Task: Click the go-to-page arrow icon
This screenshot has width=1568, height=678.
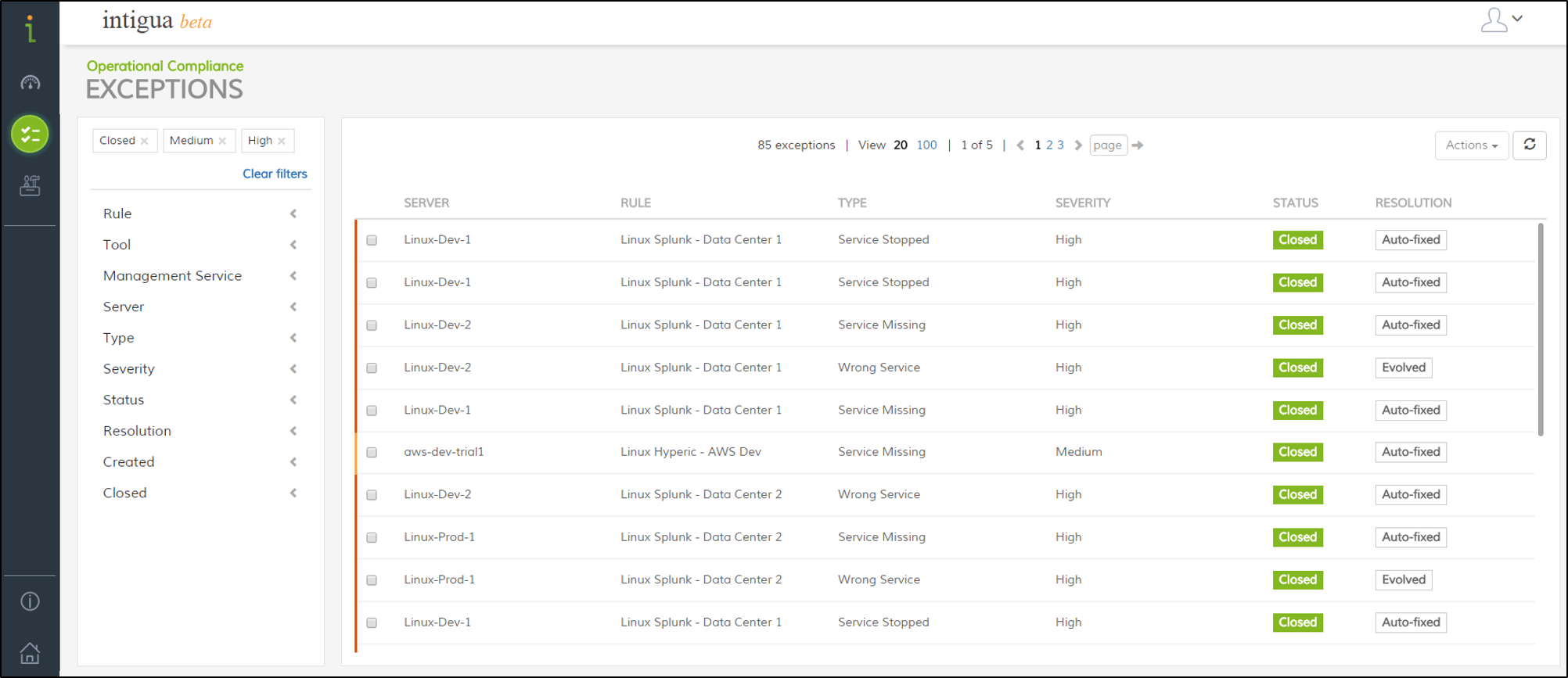Action: 1138,145
